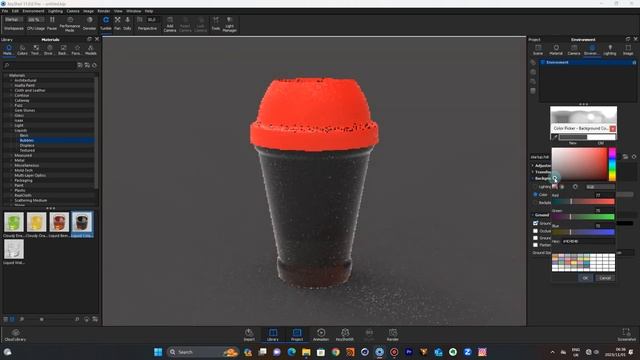Select the Color background radio option
The image size is (640, 360).
pos(535,195)
